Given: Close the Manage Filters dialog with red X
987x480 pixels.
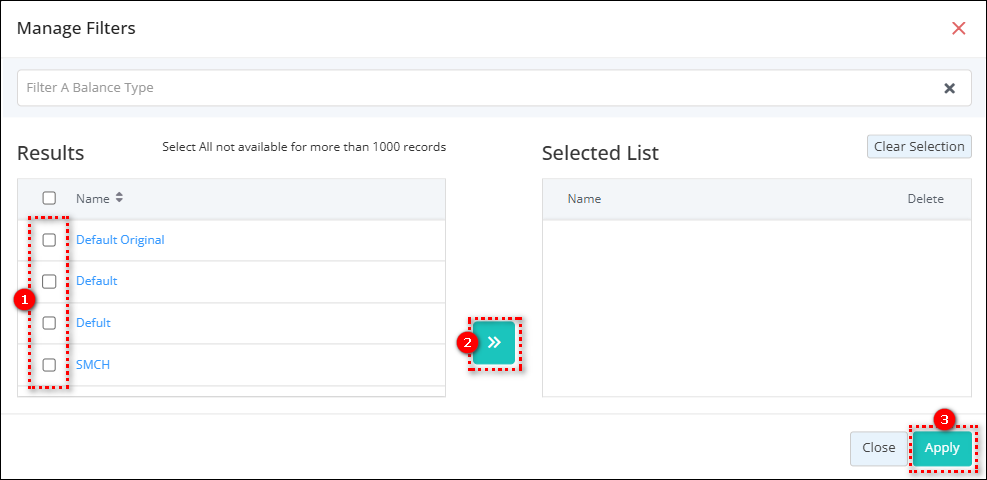Looking at the screenshot, I should [958, 28].
